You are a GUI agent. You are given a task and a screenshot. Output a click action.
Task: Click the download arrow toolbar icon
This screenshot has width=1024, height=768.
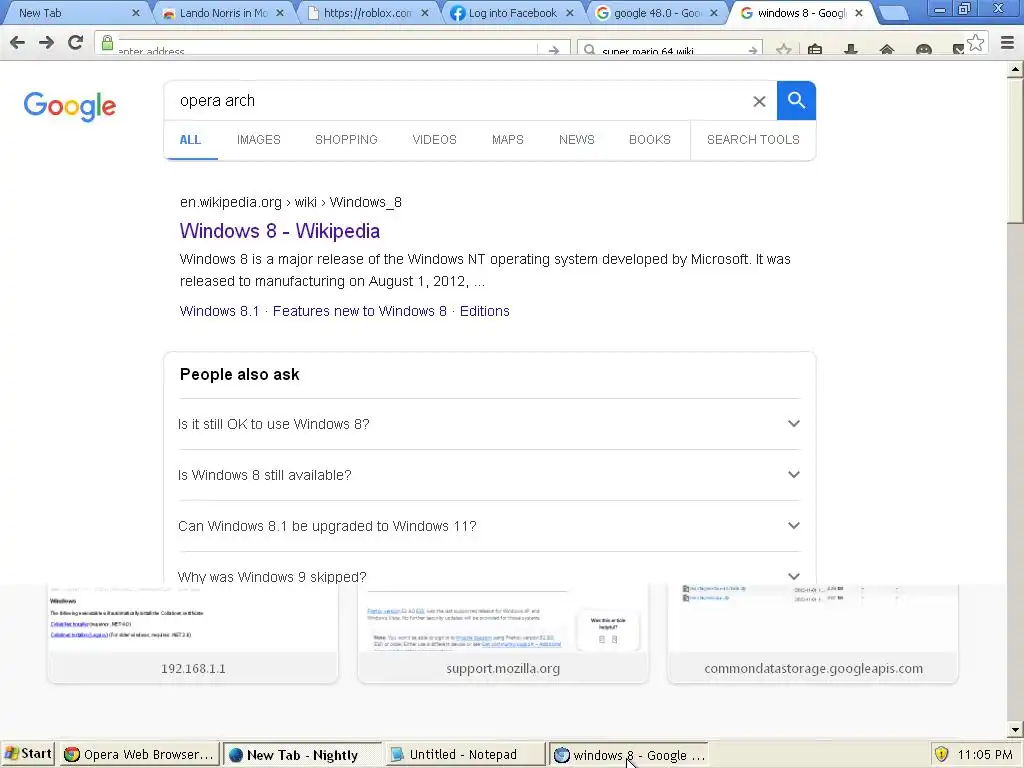pos(851,50)
